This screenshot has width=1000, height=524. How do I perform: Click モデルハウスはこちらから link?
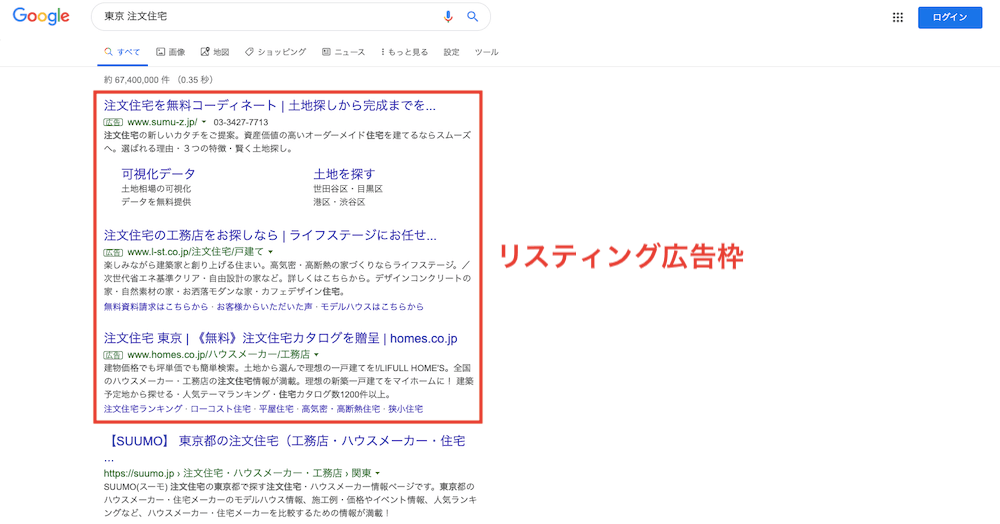point(372,307)
